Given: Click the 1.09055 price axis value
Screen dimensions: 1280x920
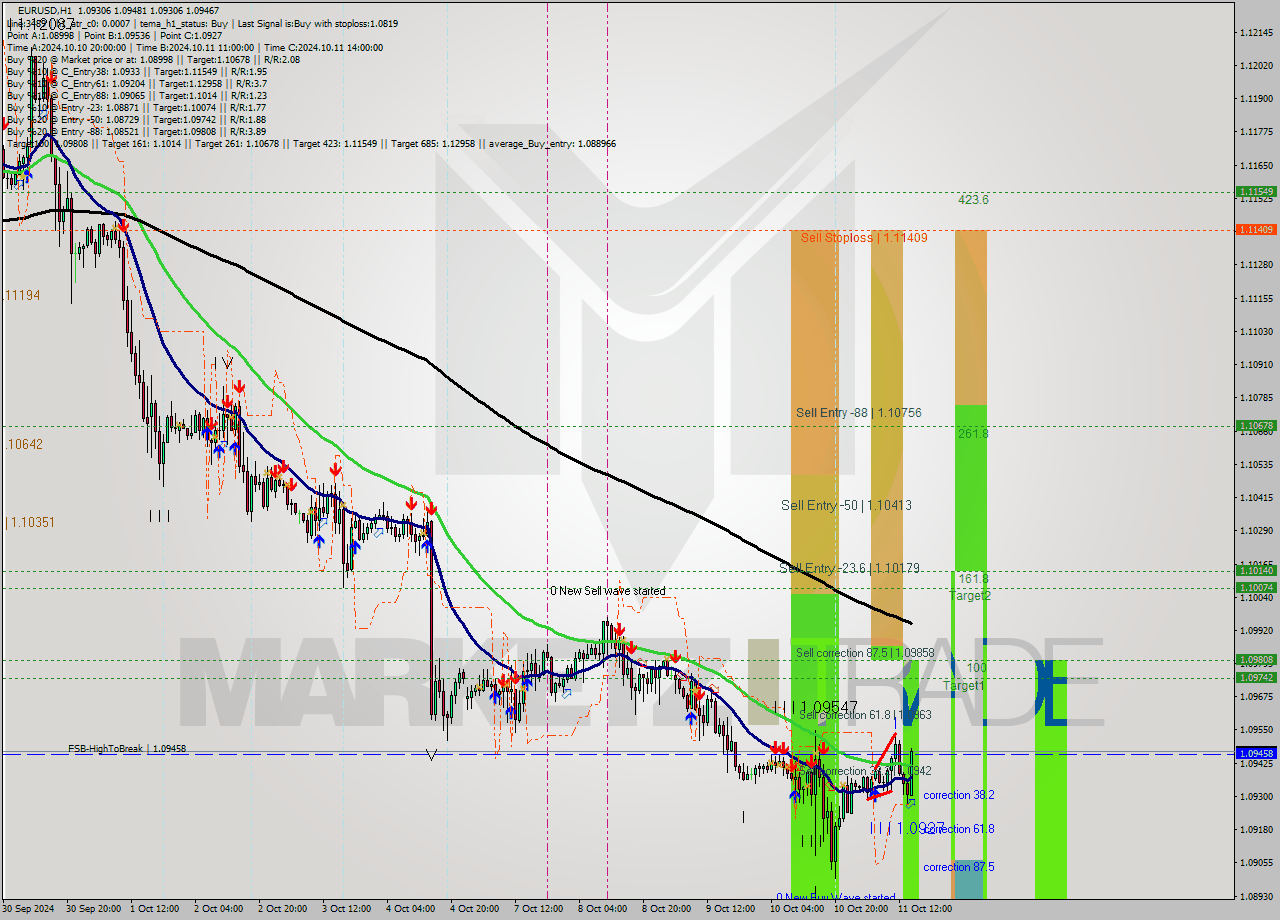Looking at the screenshot, I should [1256, 863].
